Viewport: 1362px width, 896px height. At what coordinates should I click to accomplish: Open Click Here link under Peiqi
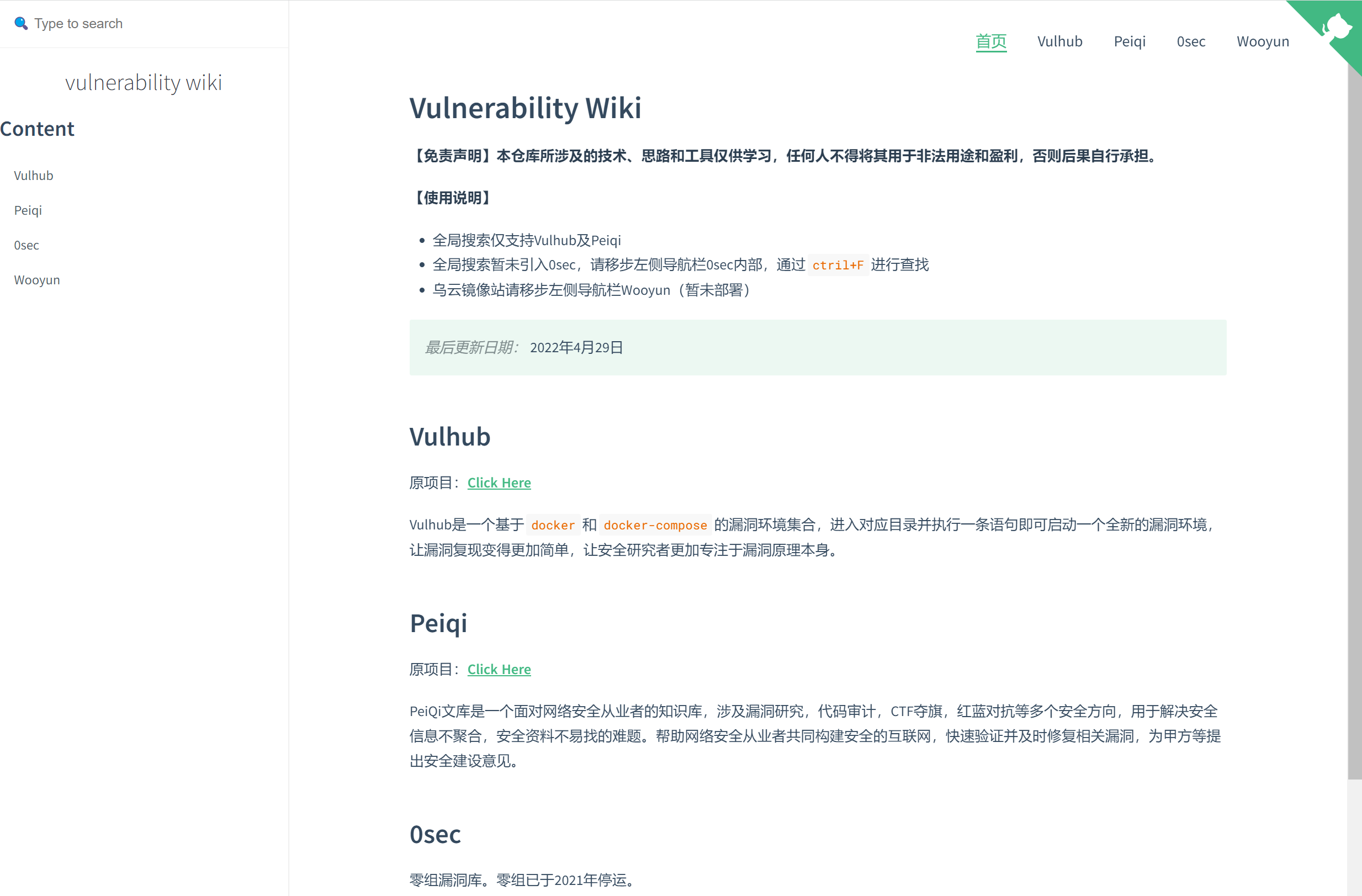tap(499, 669)
